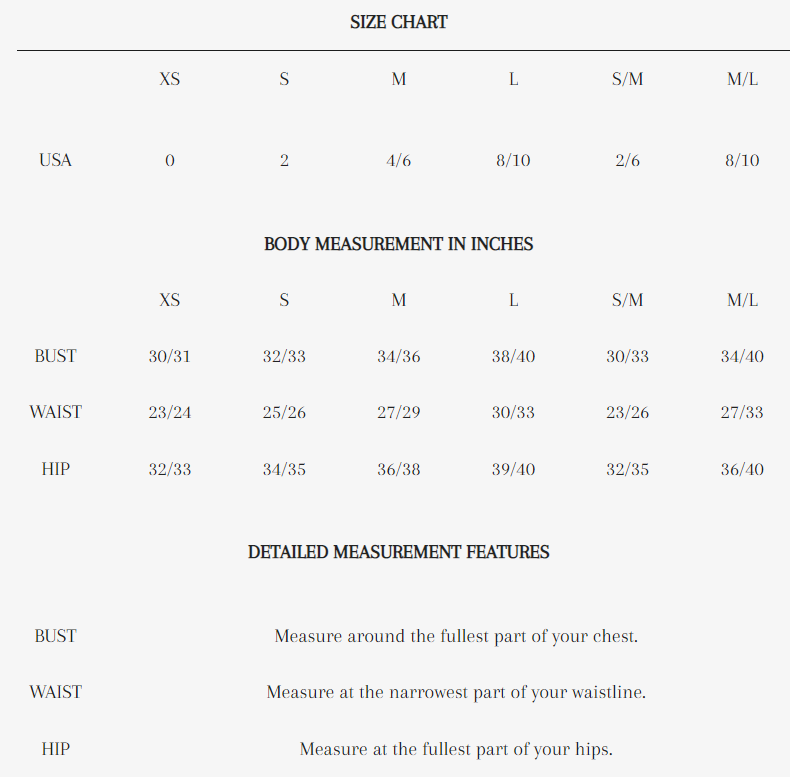This screenshot has width=790, height=780.
Task: Click USA size 0 under XS
Action: (x=170, y=160)
